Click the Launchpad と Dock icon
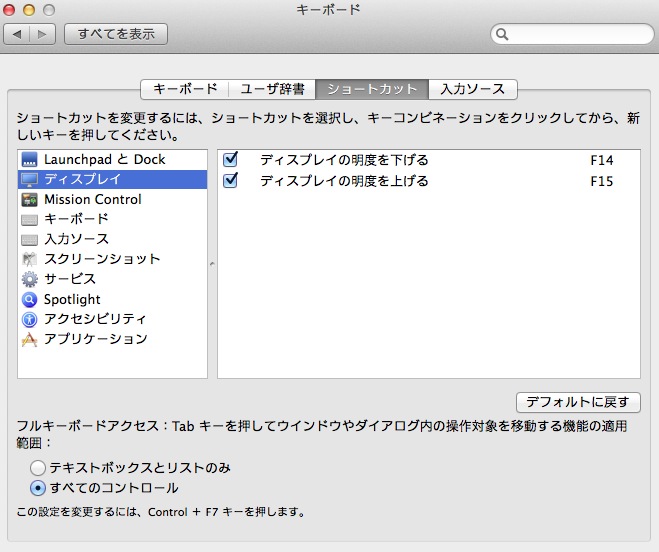This screenshot has width=659, height=552. [29, 159]
